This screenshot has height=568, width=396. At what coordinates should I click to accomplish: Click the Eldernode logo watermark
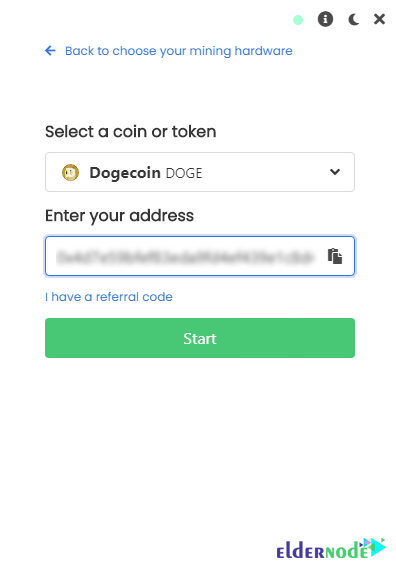pyautogui.click(x=331, y=549)
